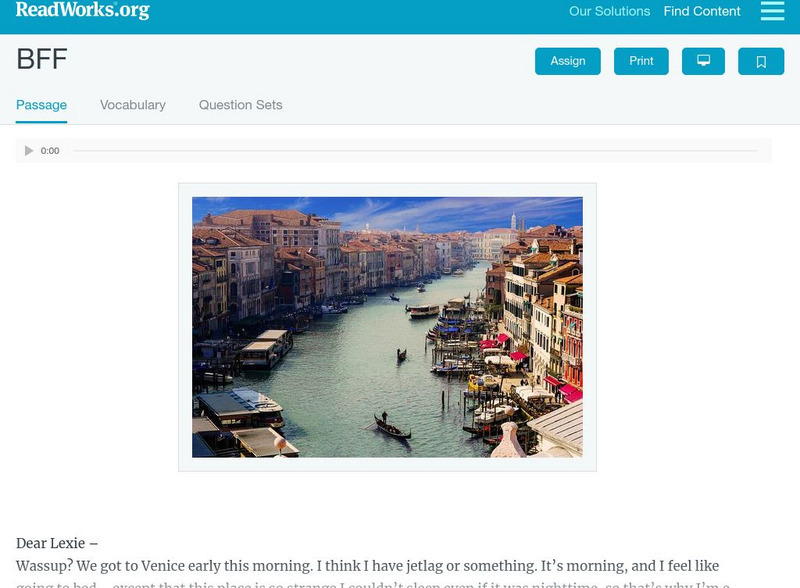Click the projector/monitor view icon button
The image size is (800, 588).
click(703, 61)
